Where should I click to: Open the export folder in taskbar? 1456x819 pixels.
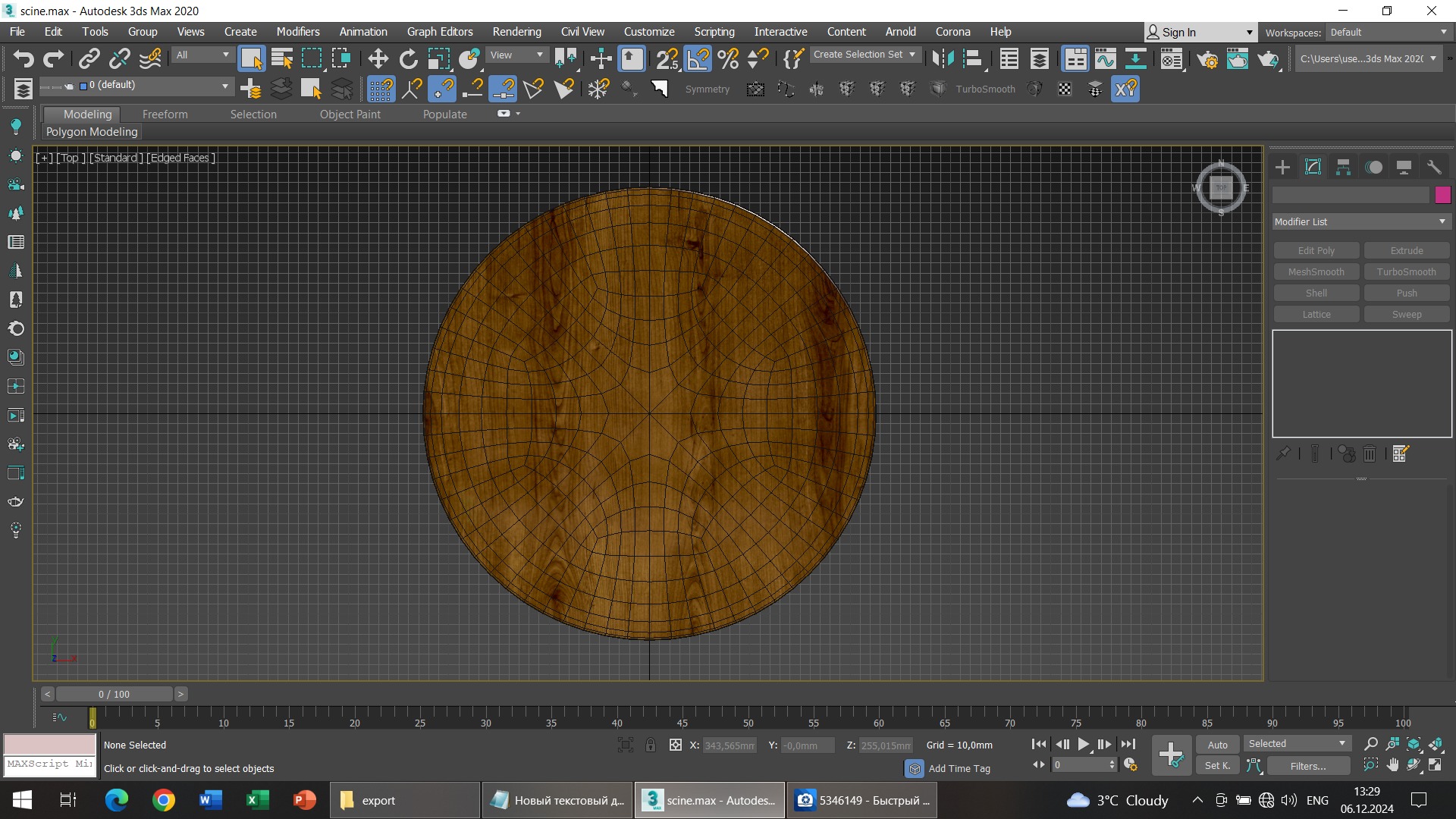point(404,800)
